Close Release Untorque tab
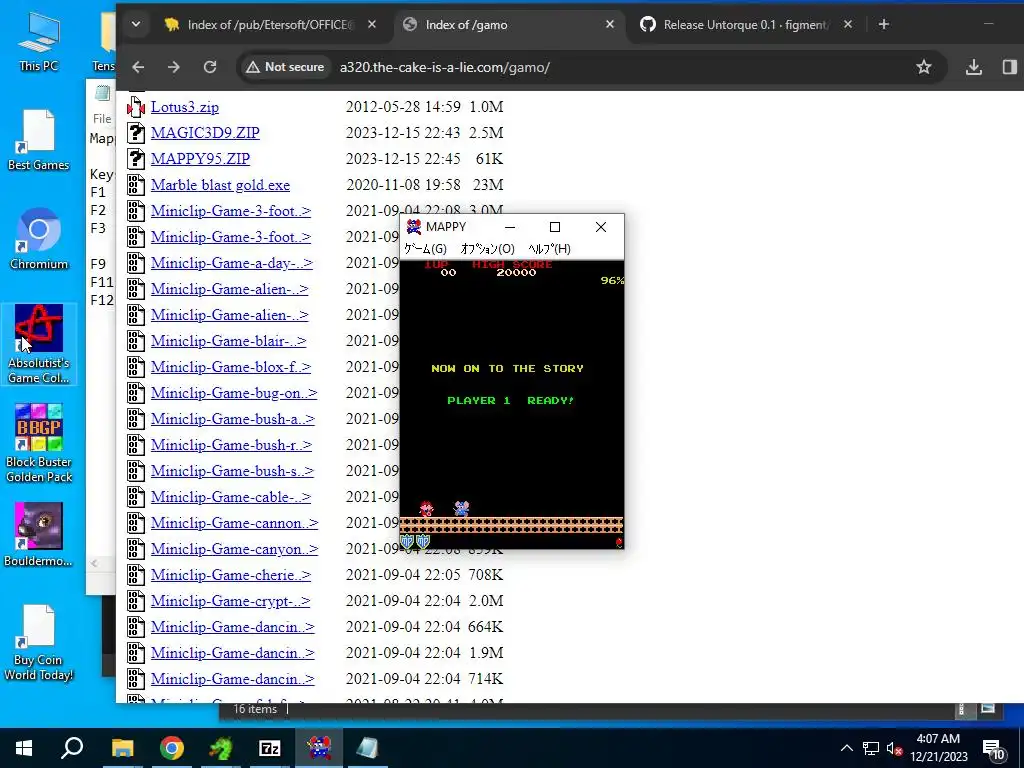The image size is (1024, 768). tap(848, 24)
